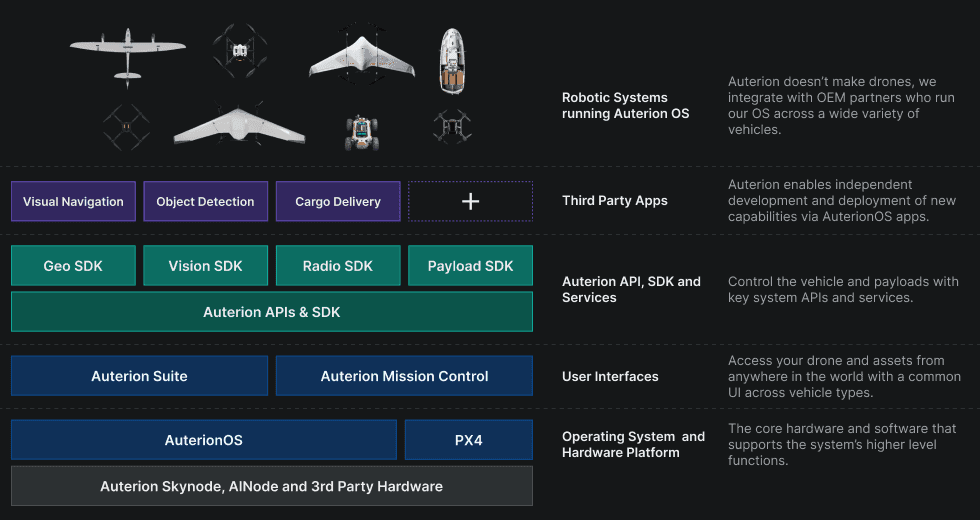This screenshot has height=520, width=980.
Task: Open the Visual Navigation app box
Action: click(73, 201)
